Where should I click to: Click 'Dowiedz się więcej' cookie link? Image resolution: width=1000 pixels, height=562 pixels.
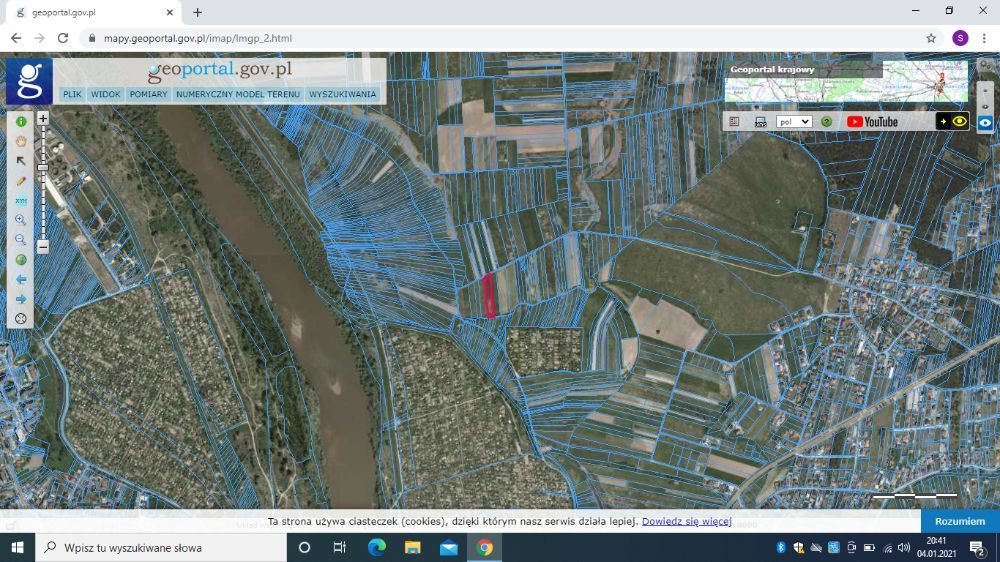pyautogui.click(x=686, y=521)
